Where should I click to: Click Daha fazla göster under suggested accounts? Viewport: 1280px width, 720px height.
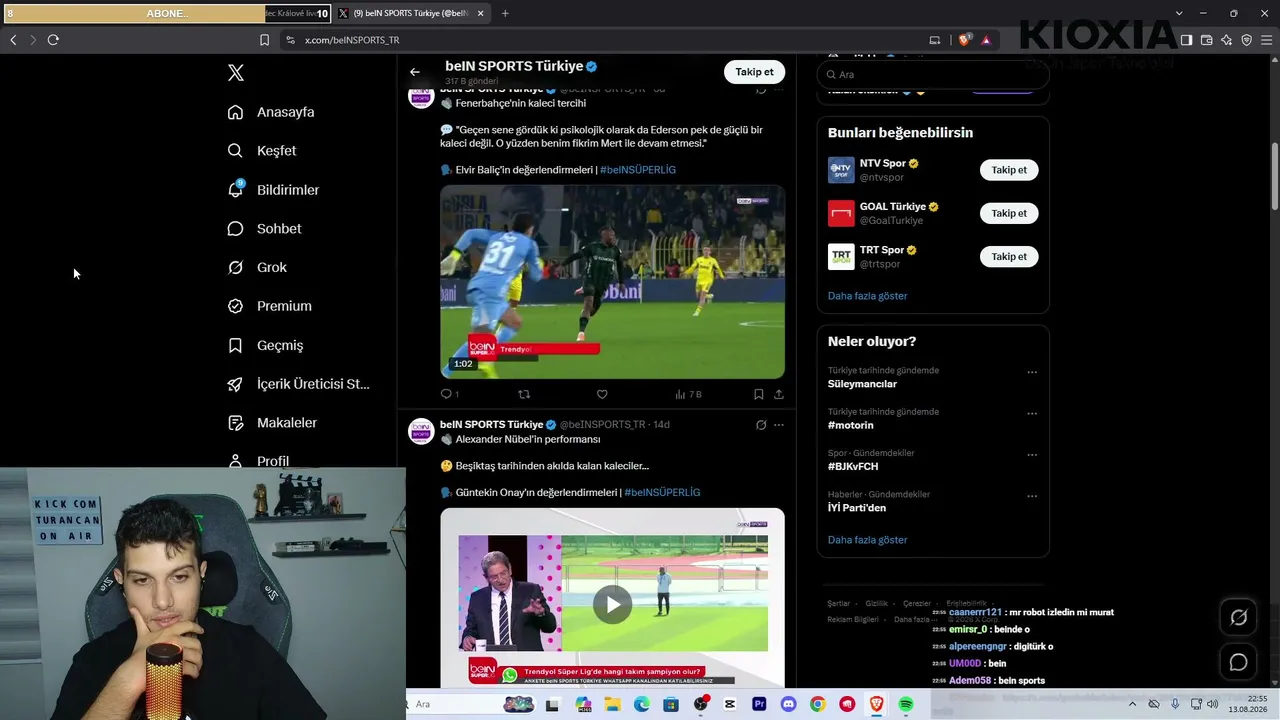[x=867, y=296]
